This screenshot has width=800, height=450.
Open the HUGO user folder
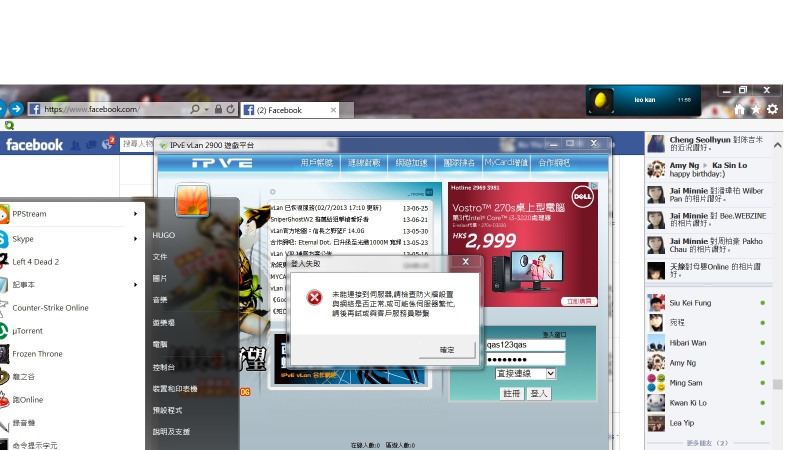163,235
